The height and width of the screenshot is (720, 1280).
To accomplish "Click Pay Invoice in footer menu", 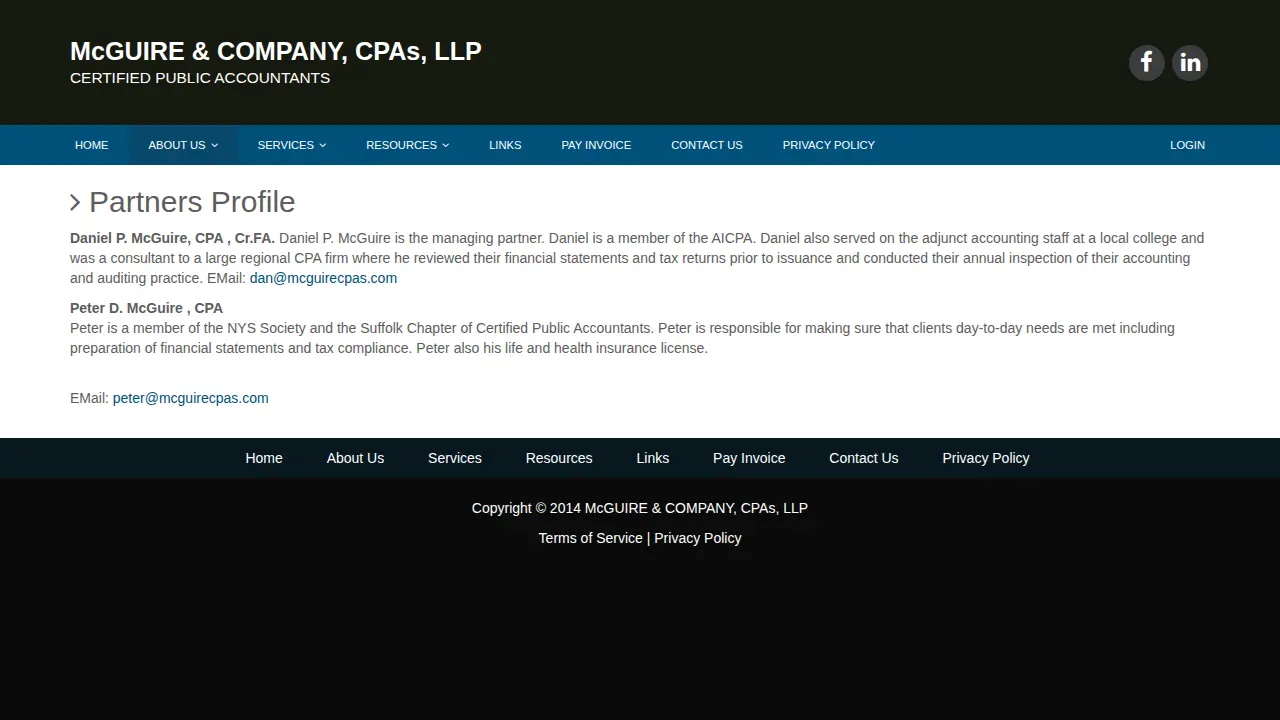I will [749, 458].
